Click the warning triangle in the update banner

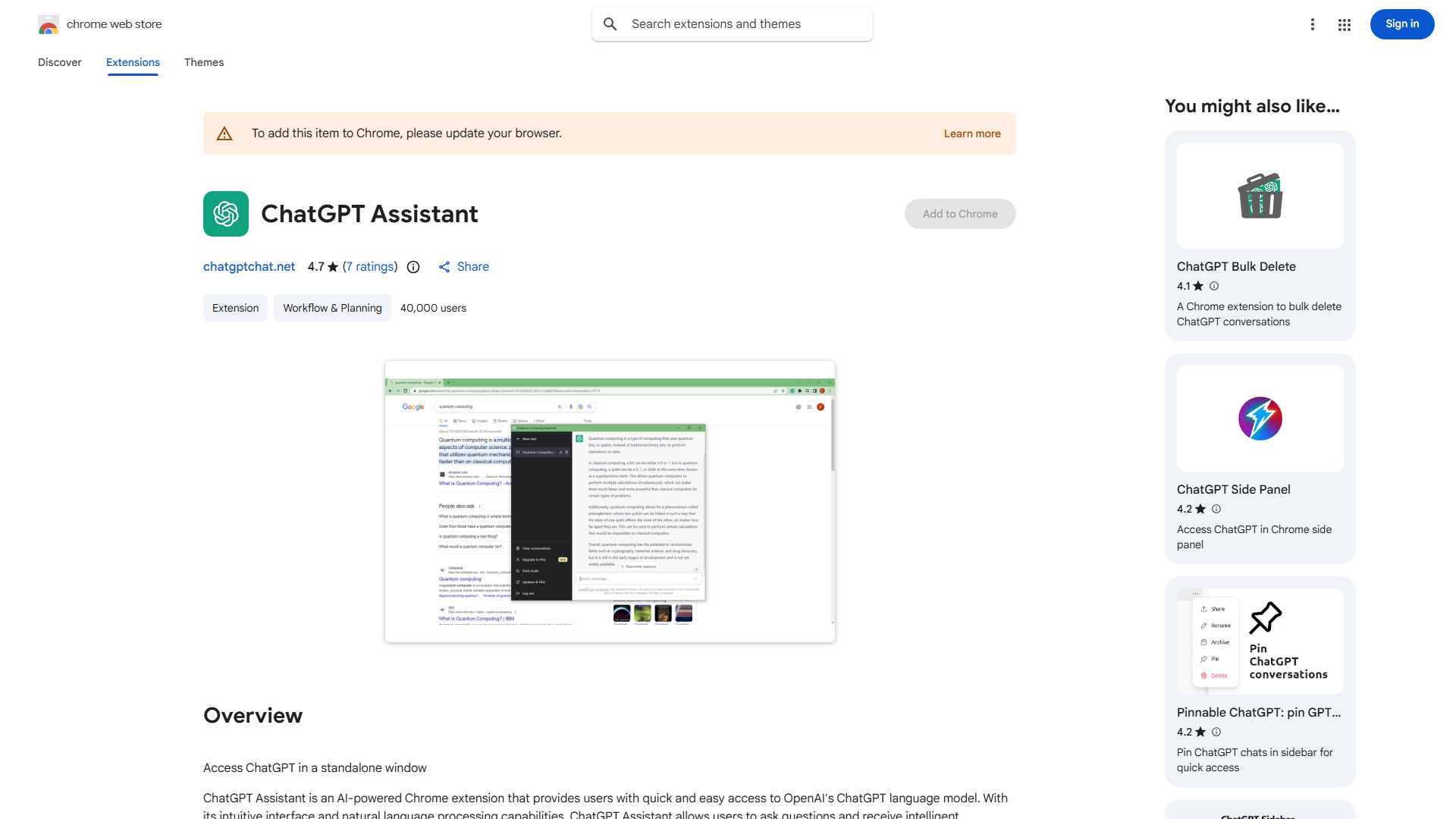224,133
